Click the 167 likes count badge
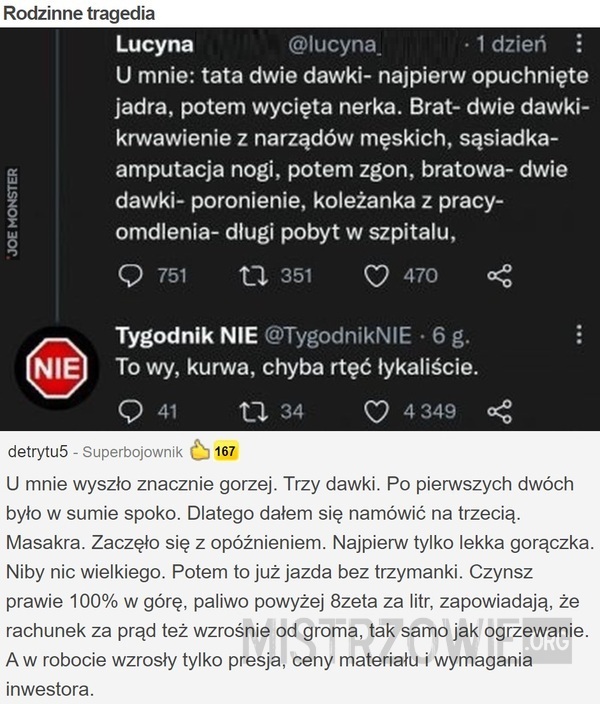 [225, 451]
